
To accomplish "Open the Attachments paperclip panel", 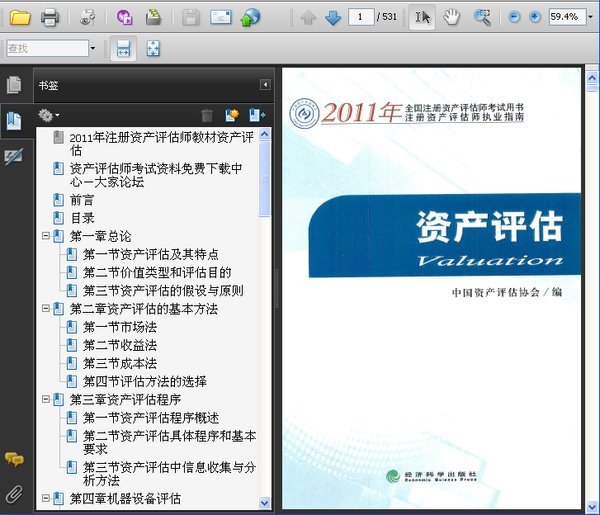I will point(14,494).
